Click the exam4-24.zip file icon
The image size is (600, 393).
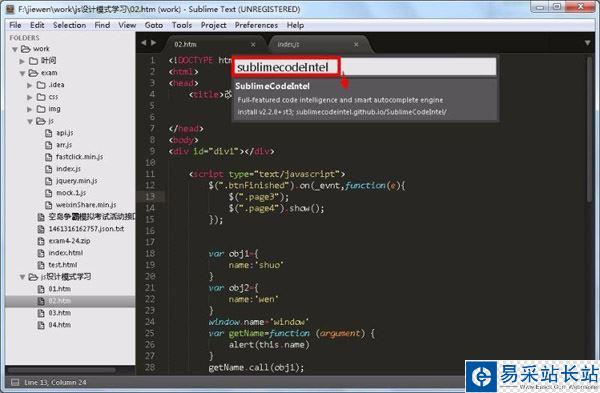tap(41, 241)
